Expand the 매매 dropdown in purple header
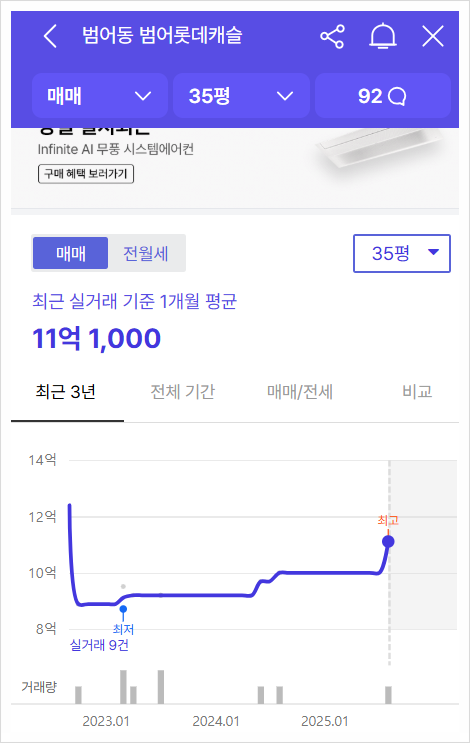470x743 pixels. pyautogui.click(x=100, y=96)
